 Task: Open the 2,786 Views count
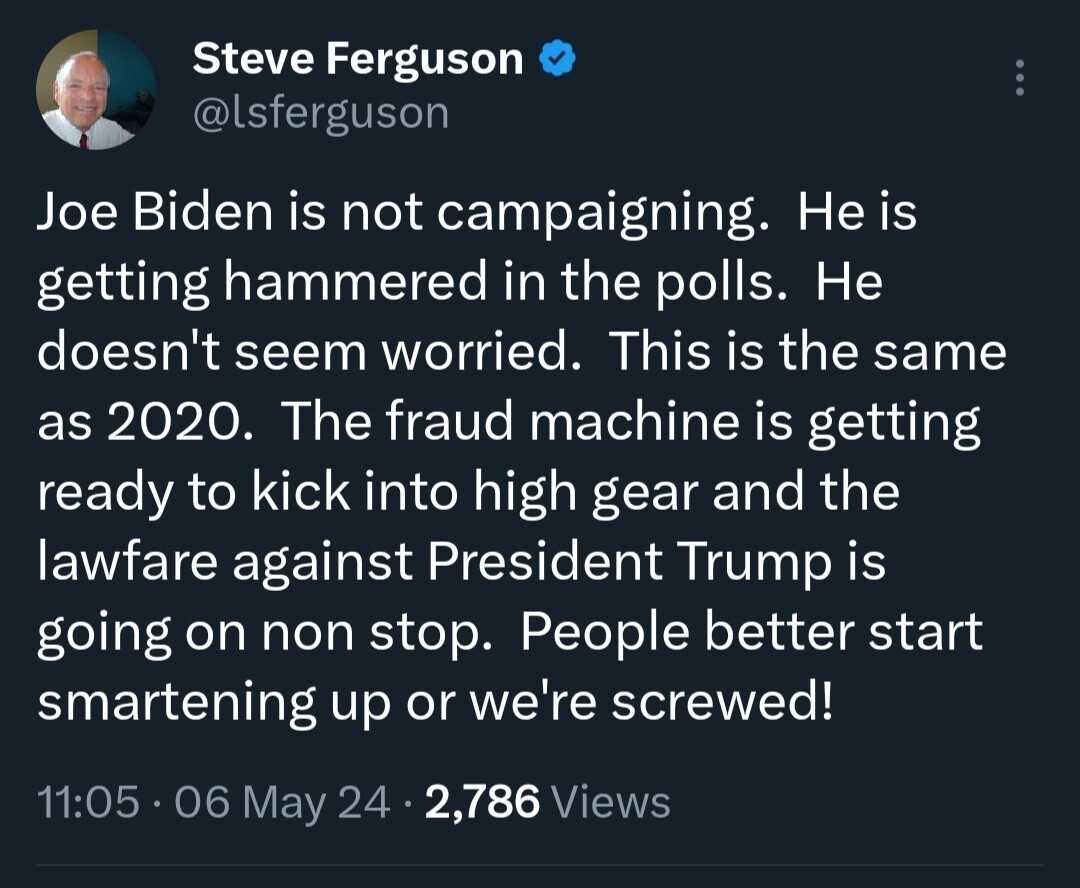[x=547, y=801]
